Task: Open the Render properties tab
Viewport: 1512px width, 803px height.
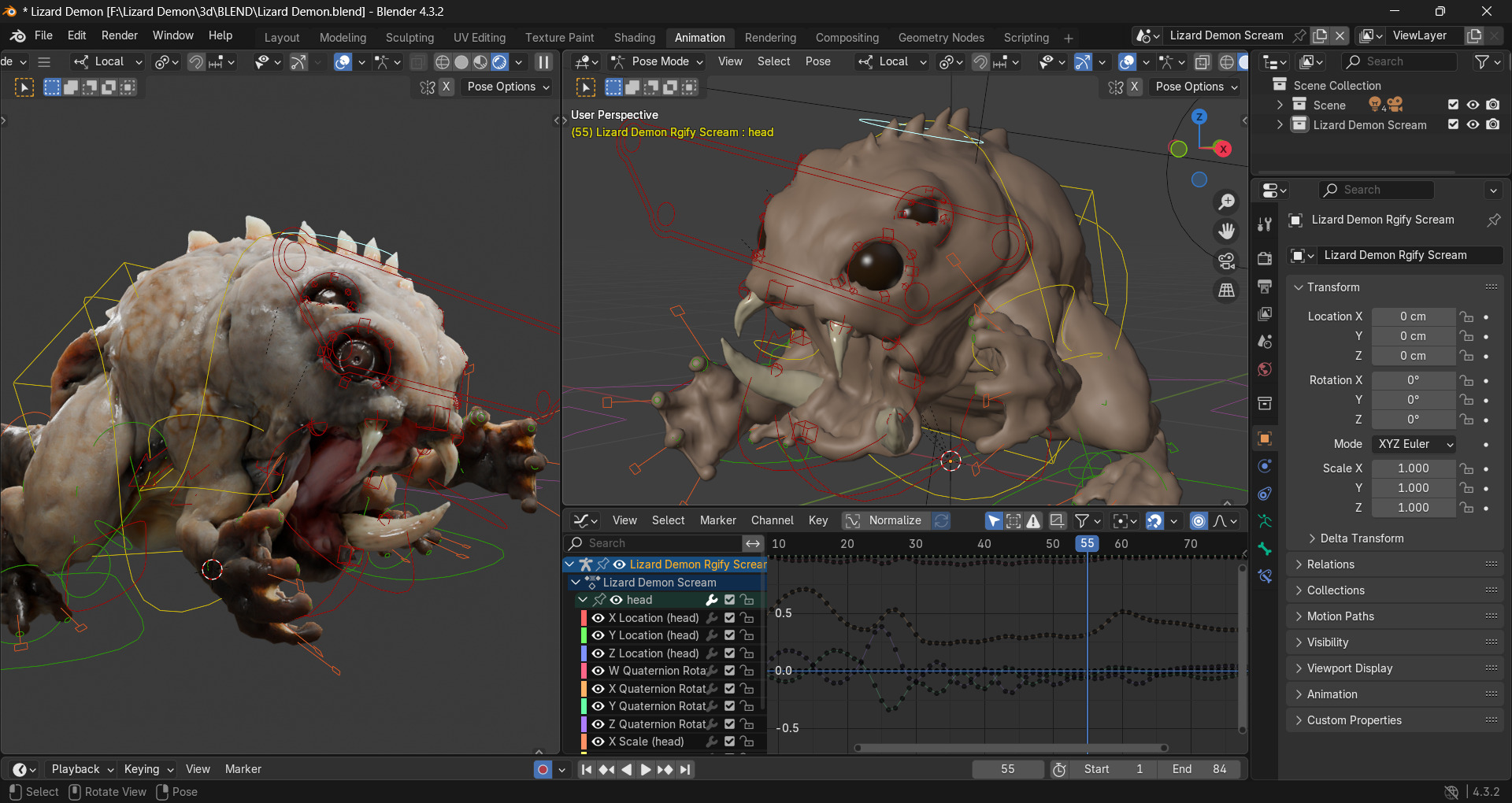Action: 1265,259
